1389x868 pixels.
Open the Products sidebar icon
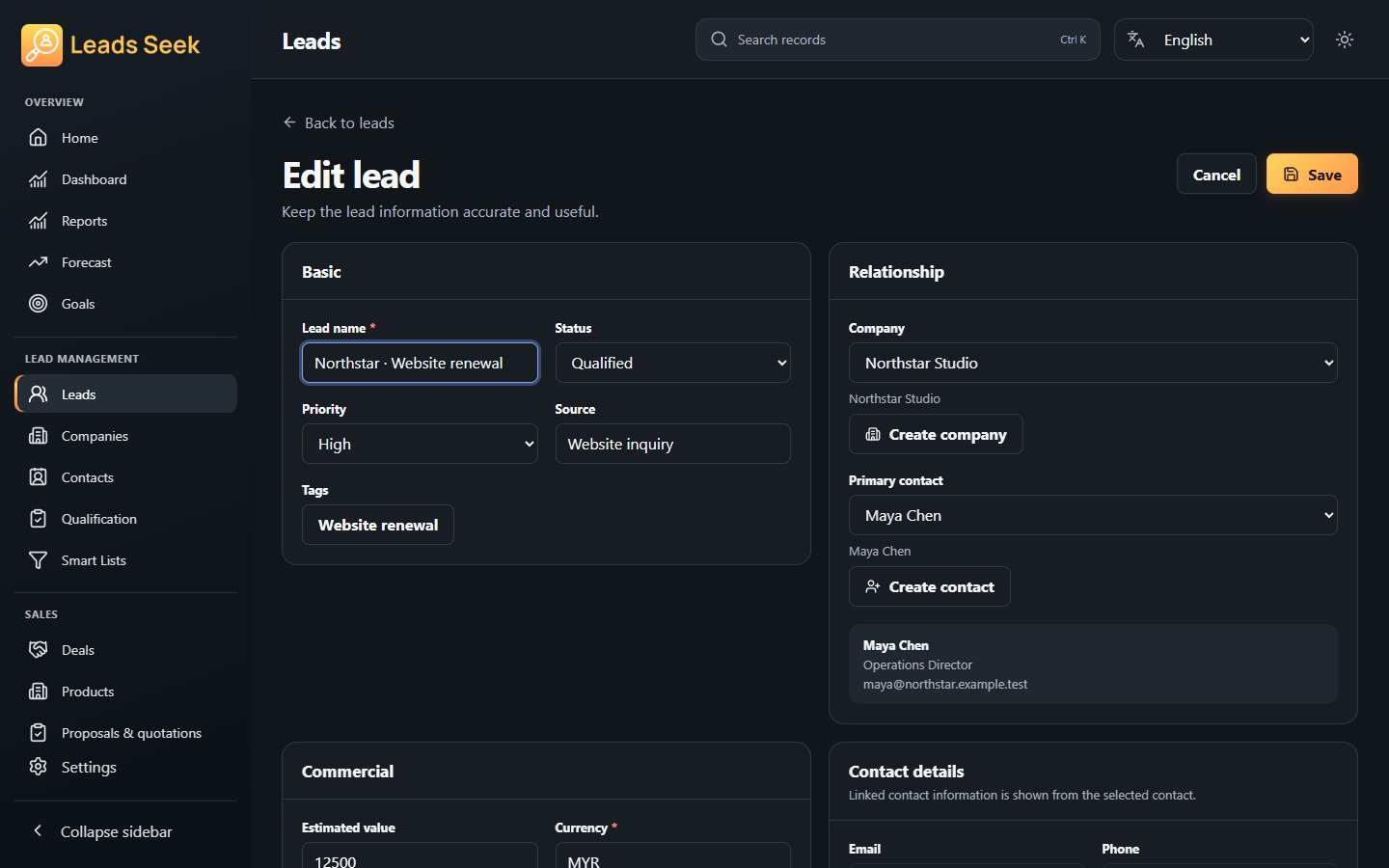coord(38,692)
